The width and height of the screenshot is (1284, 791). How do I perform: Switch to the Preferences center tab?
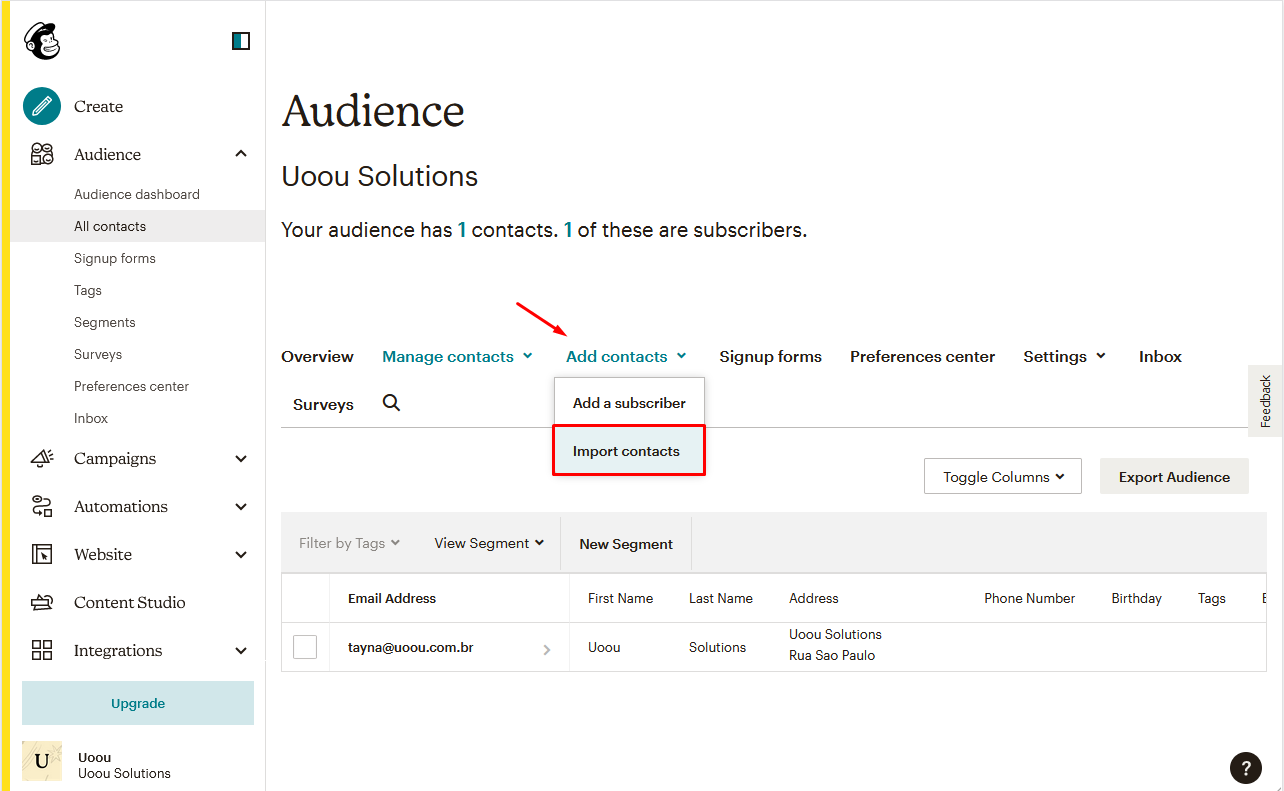coord(922,357)
